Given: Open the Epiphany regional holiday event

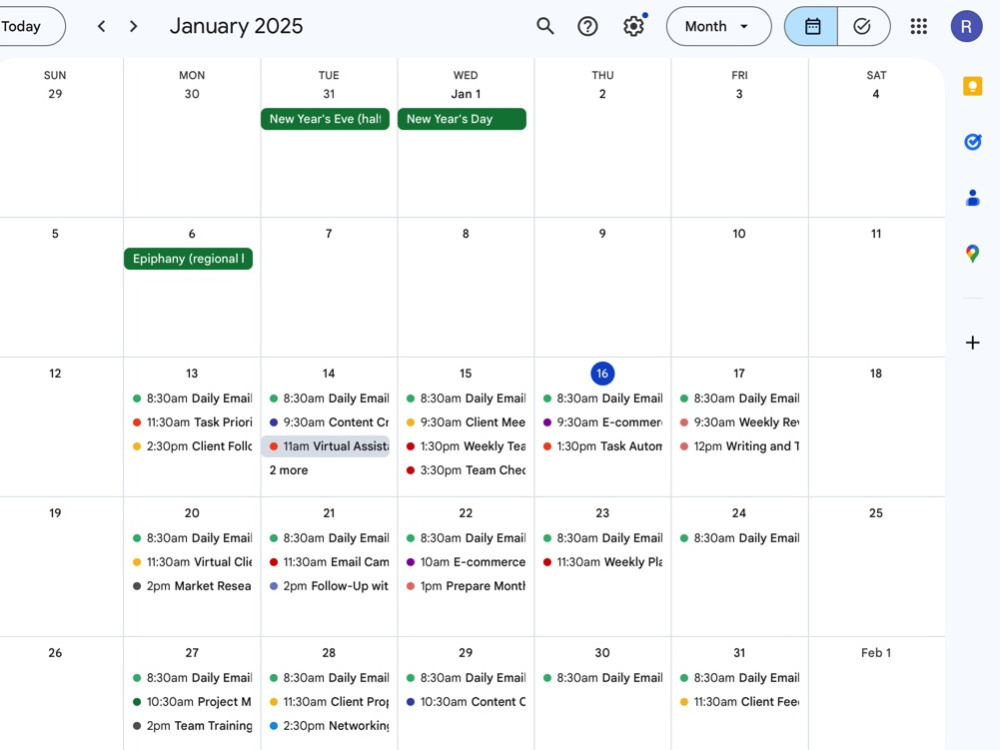Looking at the screenshot, I should (188, 258).
